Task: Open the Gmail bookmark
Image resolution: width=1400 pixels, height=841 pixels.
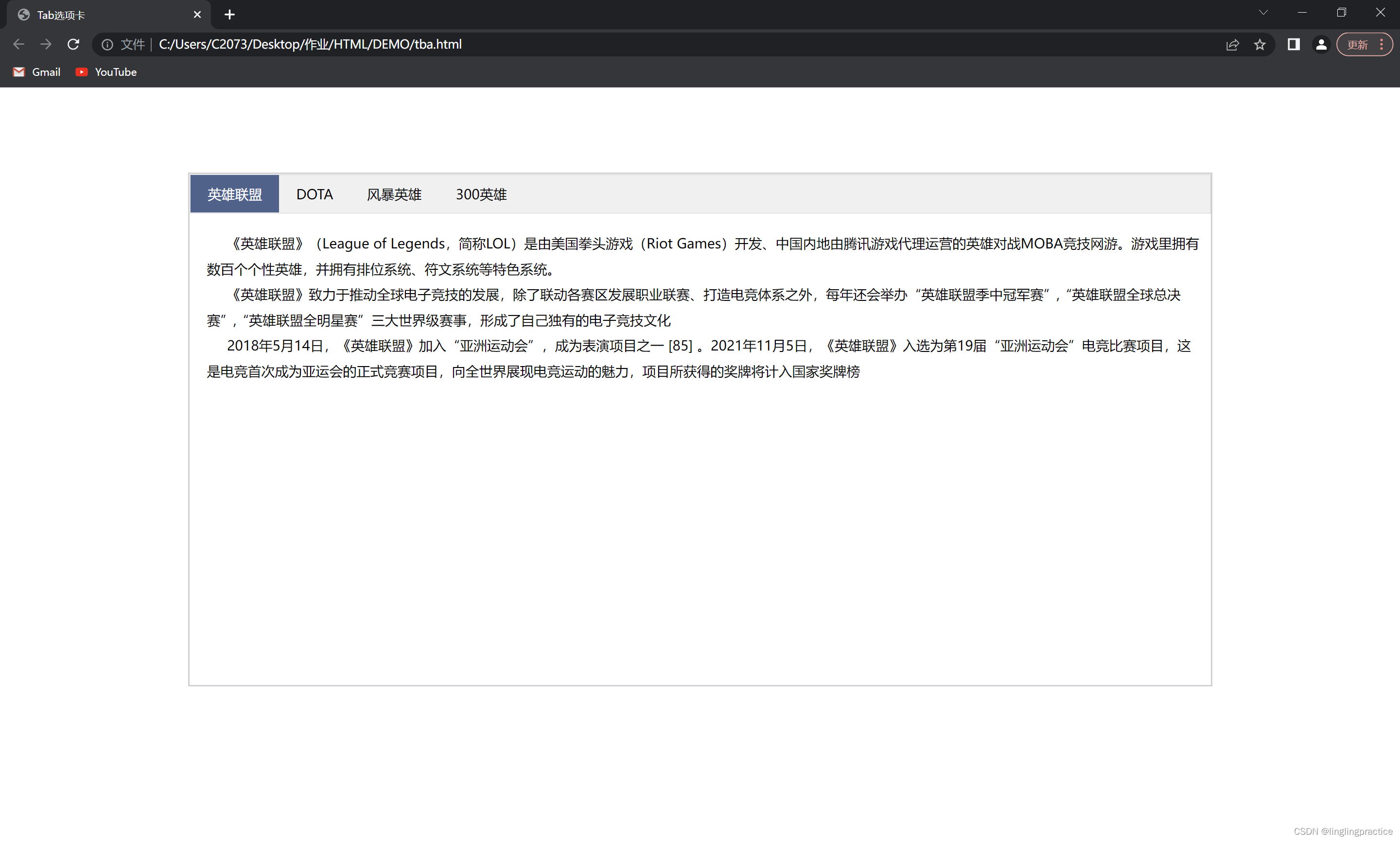Action: point(36,72)
